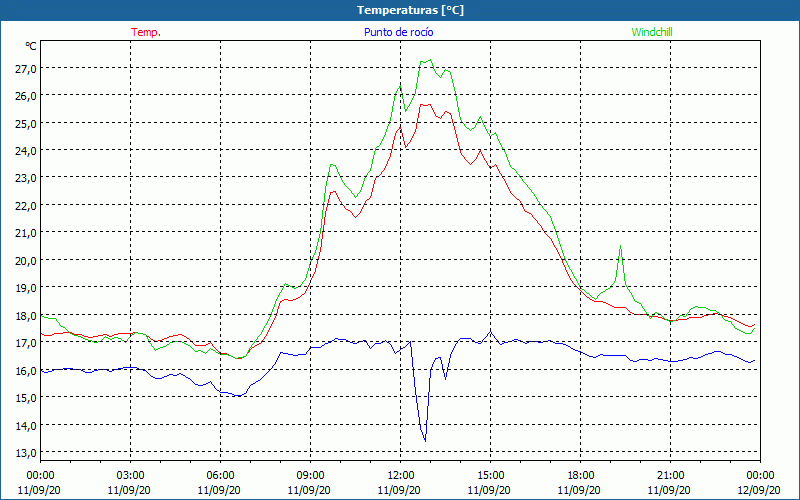This screenshot has width=800, height=500.
Task: Click the 23,0 y-axis value
Action: (26, 178)
